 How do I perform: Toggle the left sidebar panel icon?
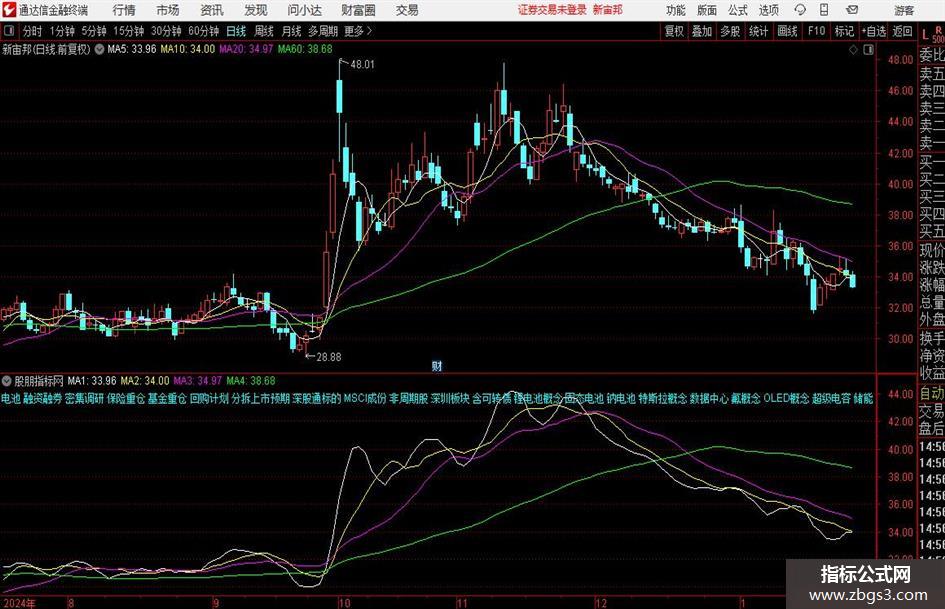pos(8,31)
